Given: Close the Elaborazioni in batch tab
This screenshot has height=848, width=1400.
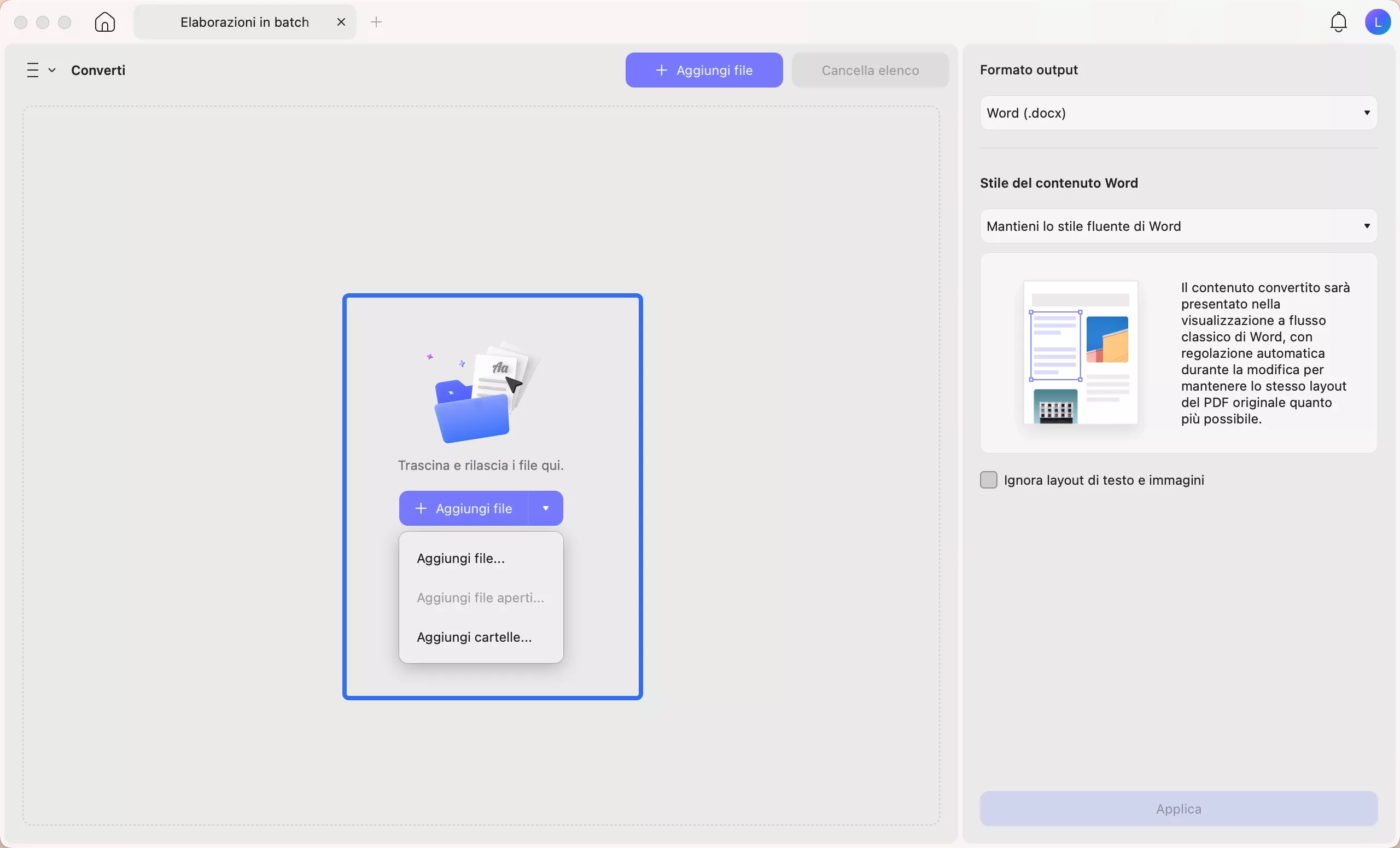Looking at the screenshot, I should click(x=341, y=21).
